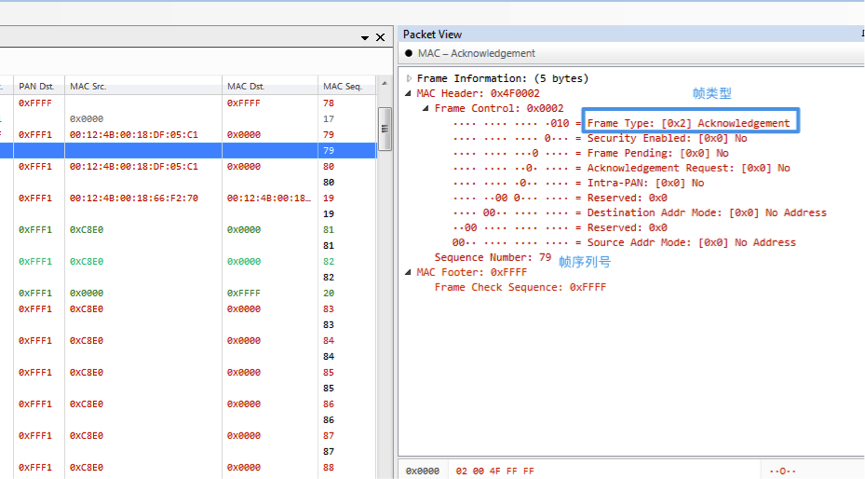
Task: Open the left panel's dropdown arrow menu
Action: pos(365,38)
